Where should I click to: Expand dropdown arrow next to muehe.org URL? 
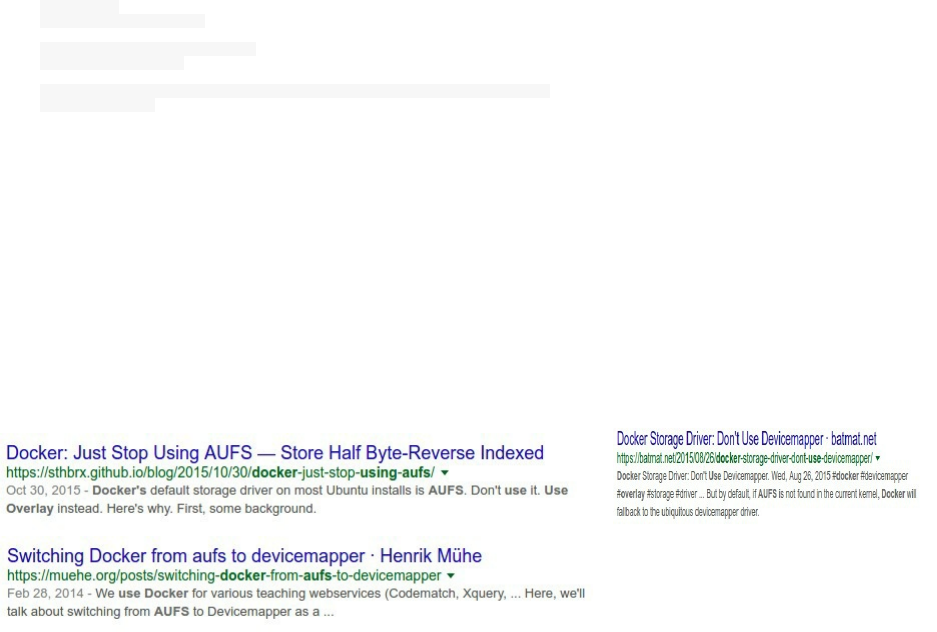(451, 576)
